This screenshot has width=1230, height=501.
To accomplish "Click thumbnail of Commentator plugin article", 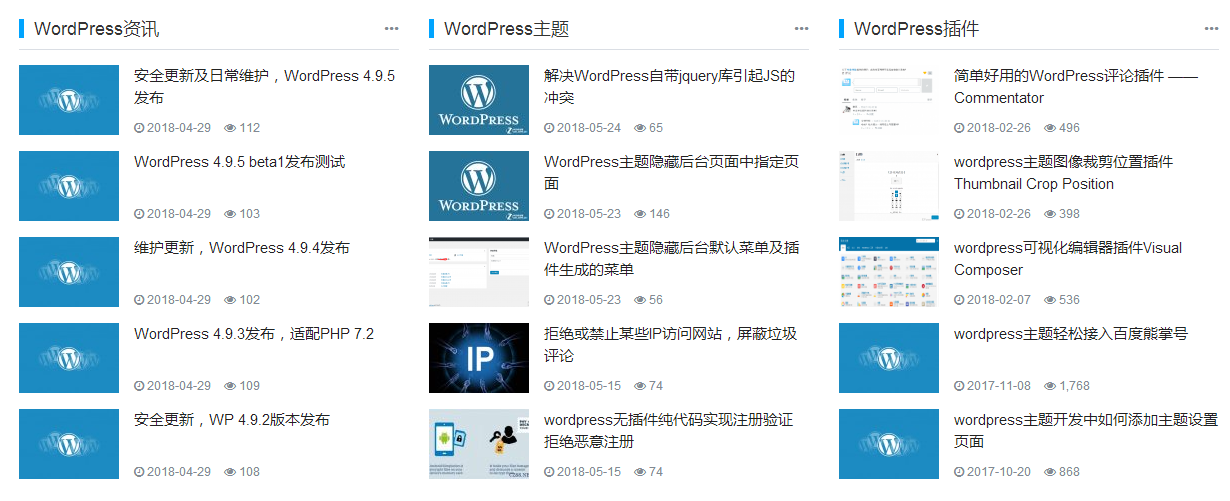I will click(889, 100).
